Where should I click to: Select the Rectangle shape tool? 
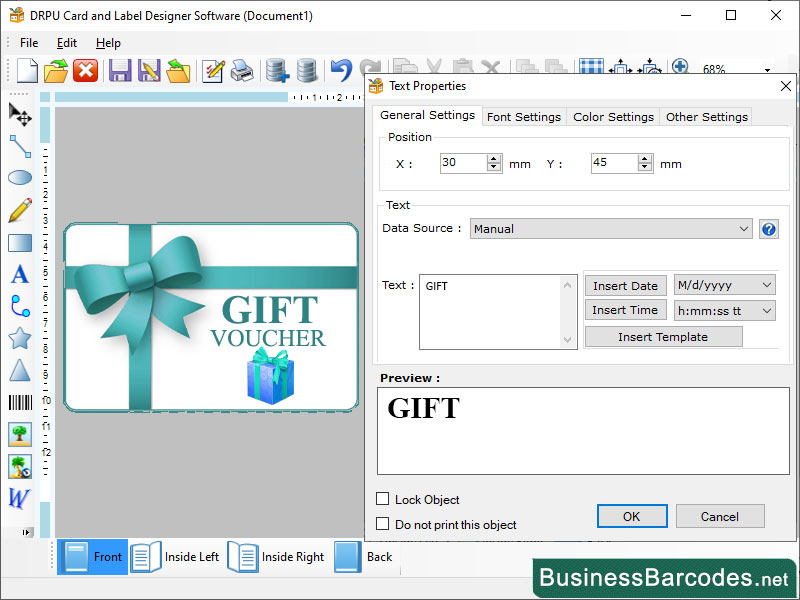(20, 242)
